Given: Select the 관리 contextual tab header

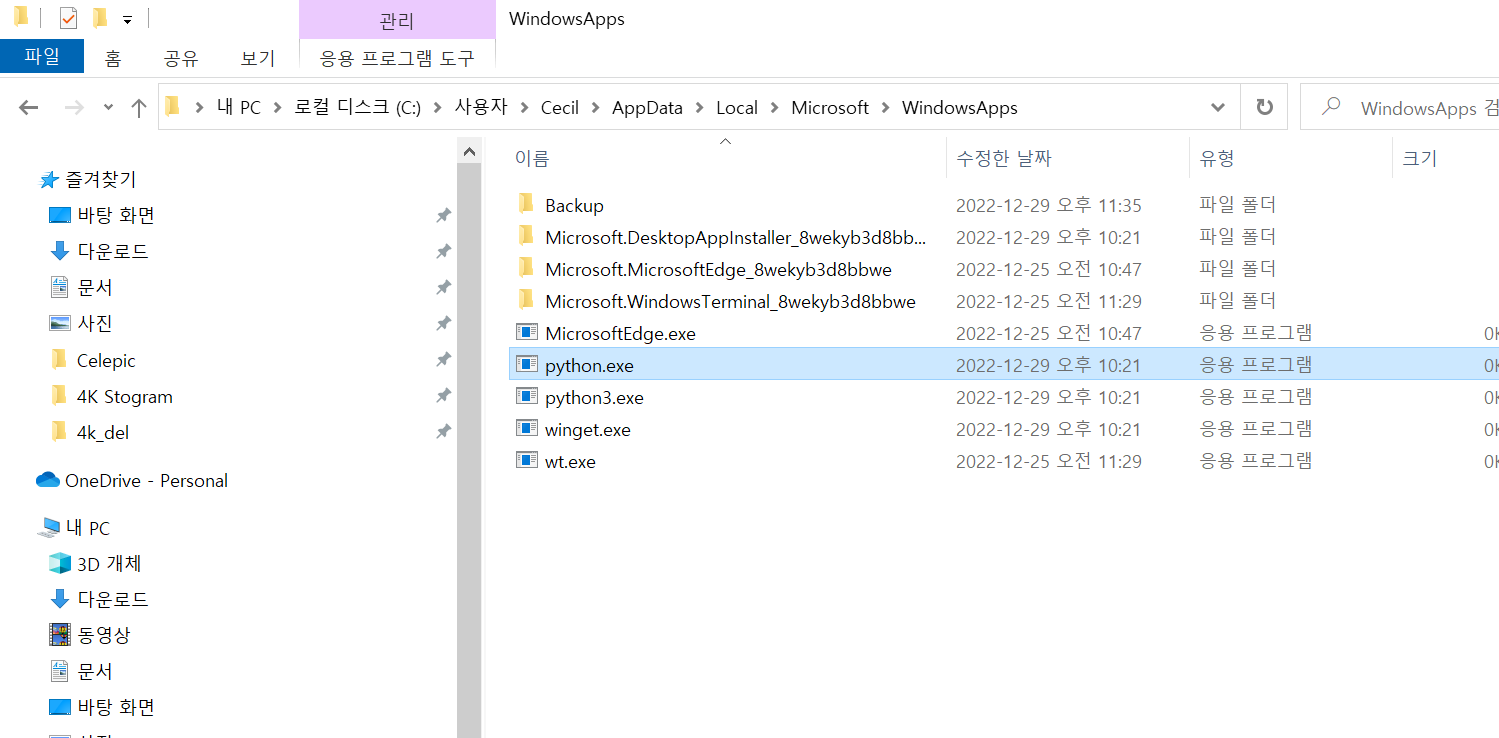Looking at the screenshot, I should (x=397, y=20).
